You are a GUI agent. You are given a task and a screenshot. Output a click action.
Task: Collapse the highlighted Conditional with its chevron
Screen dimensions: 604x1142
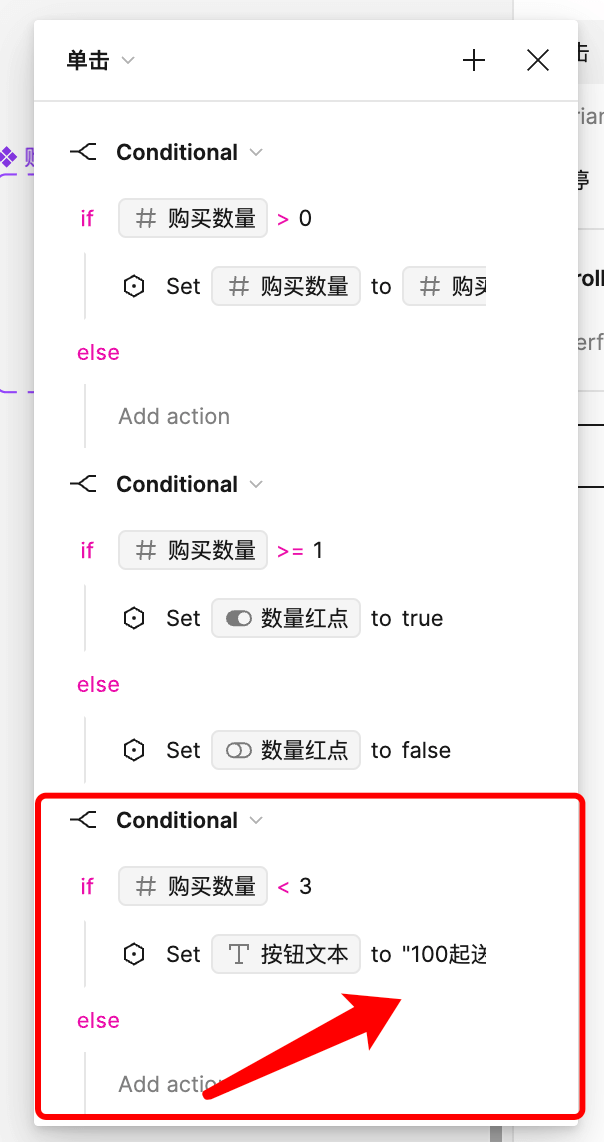tap(258, 821)
